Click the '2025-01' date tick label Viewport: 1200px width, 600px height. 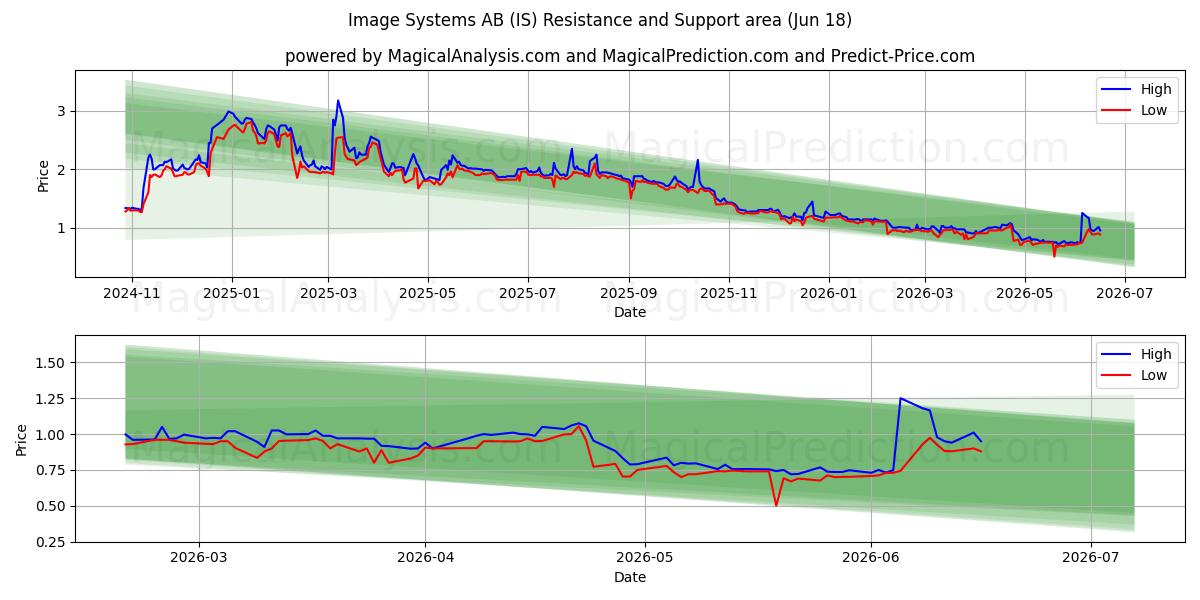coord(232,294)
